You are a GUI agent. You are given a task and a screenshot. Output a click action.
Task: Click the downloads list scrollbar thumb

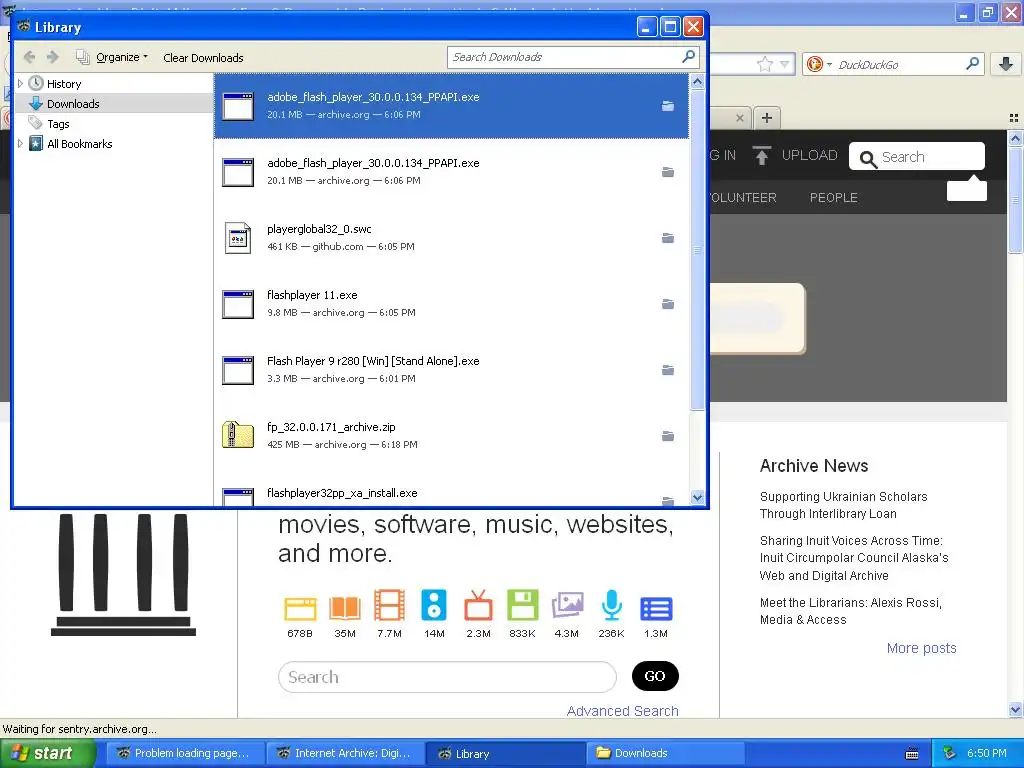click(697, 250)
